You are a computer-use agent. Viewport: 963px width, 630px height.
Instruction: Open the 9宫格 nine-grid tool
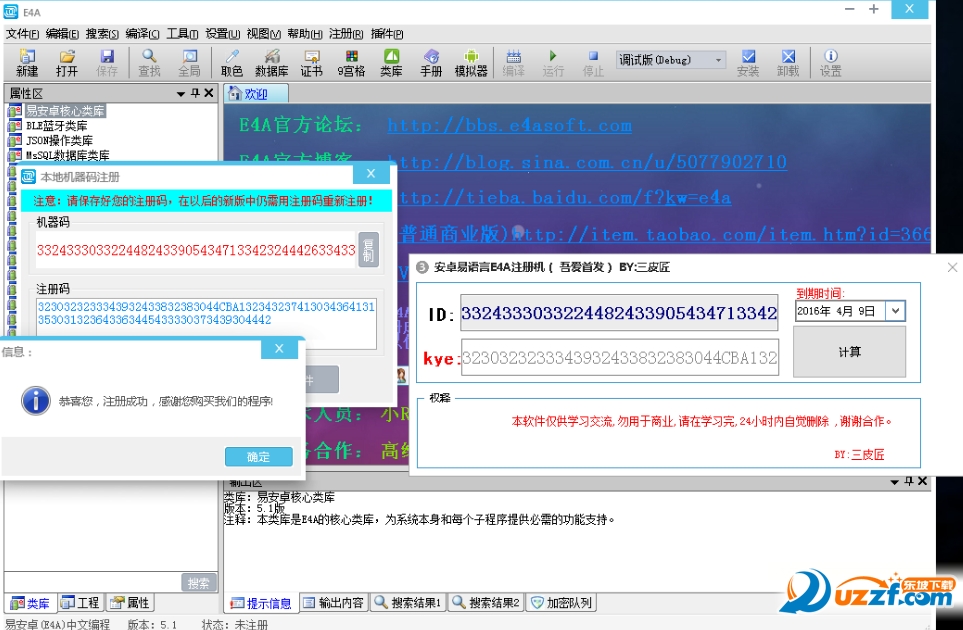click(x=351, y=62)
